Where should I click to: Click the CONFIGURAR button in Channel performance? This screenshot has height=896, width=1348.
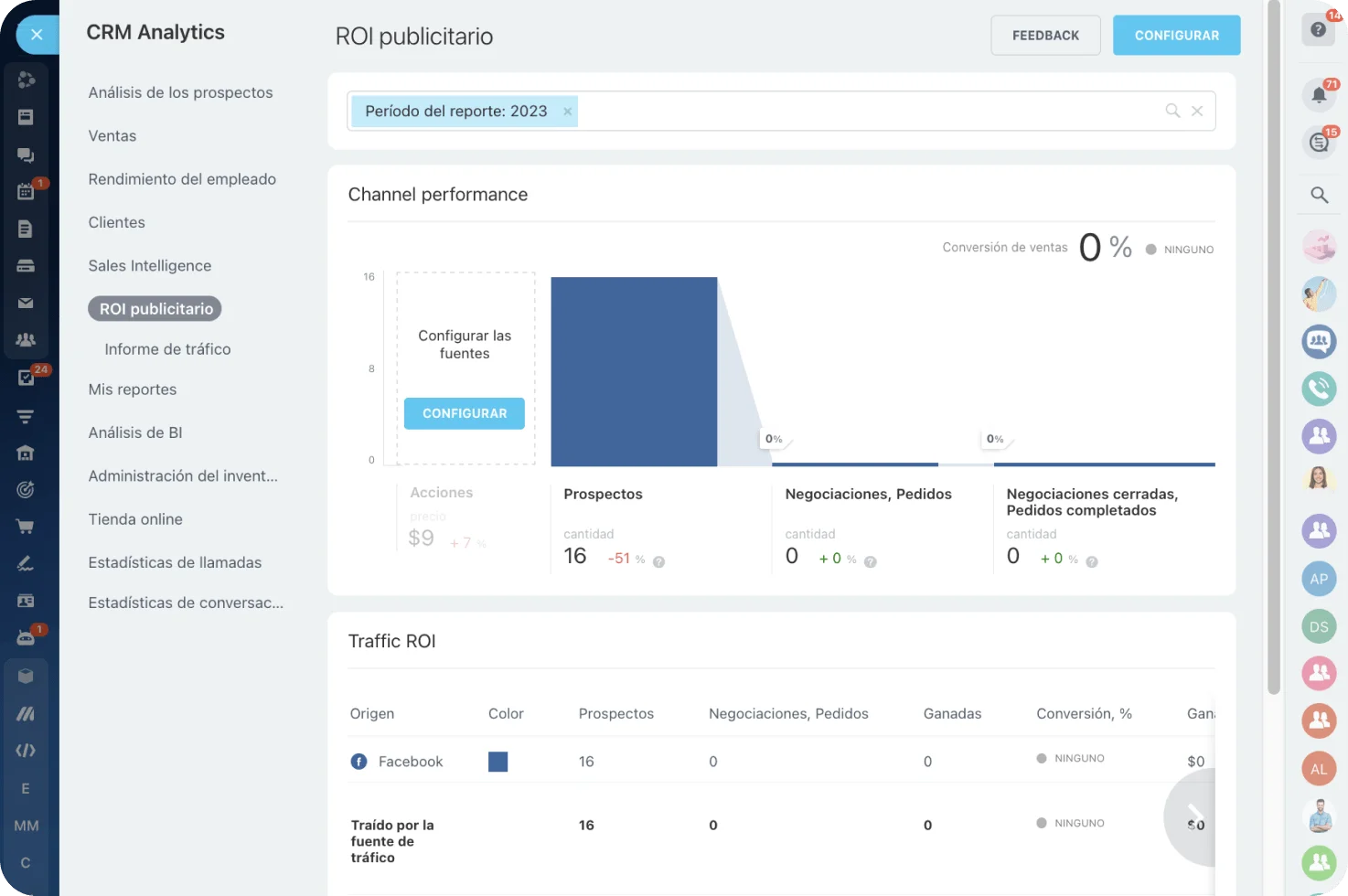coord(464,413)
